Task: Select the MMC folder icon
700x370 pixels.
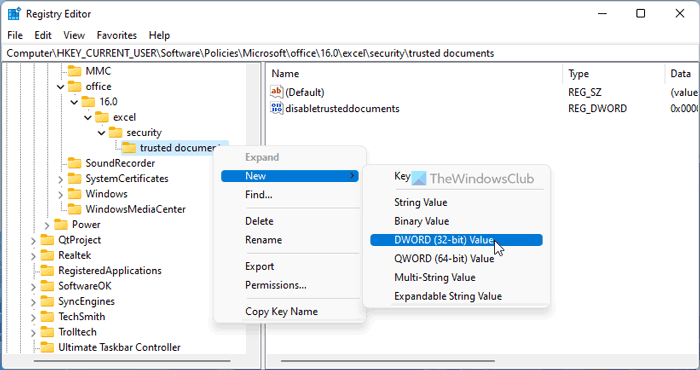Action: pos(75,71)
